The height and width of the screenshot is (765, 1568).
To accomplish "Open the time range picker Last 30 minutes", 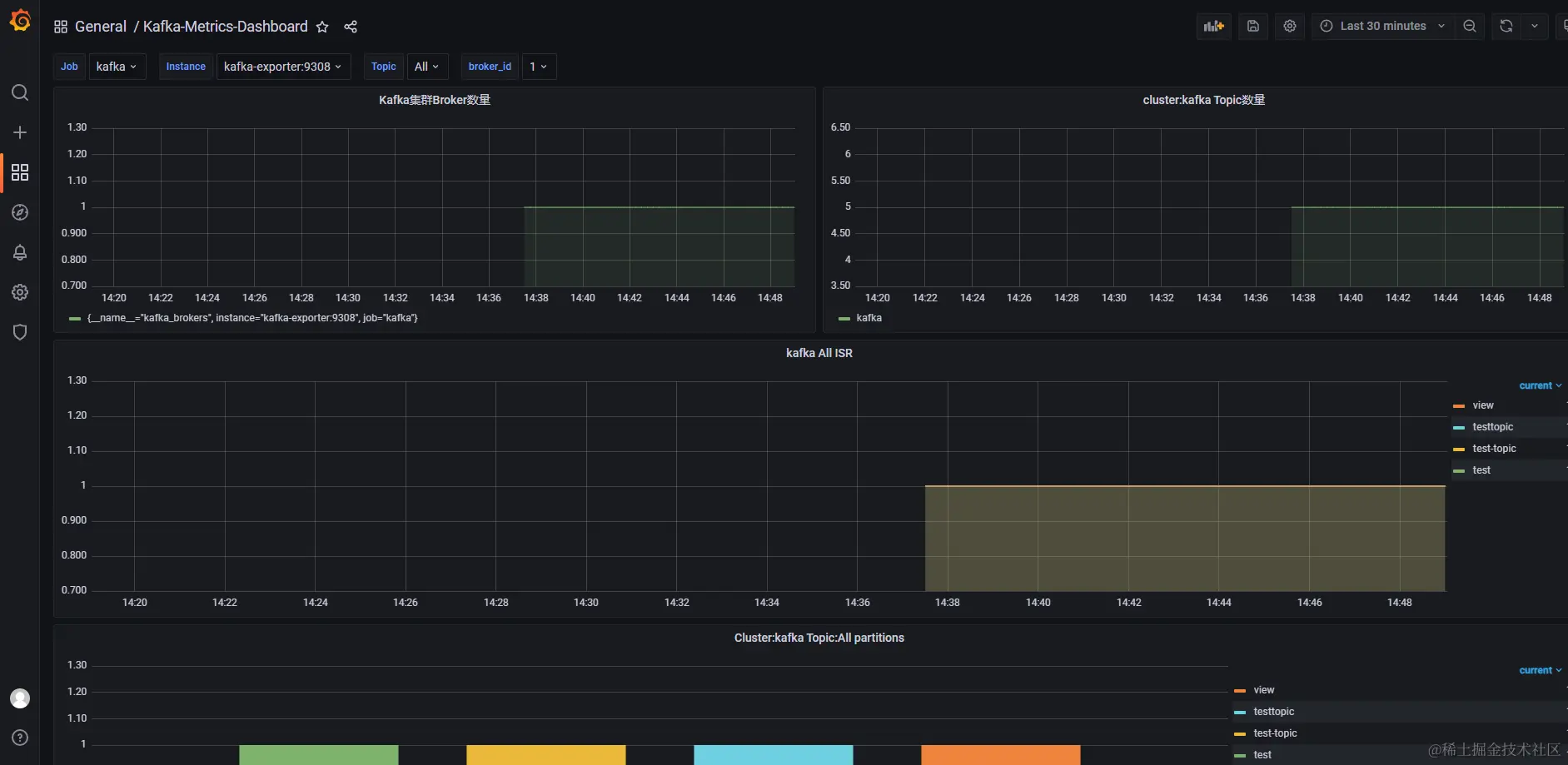I will [1383, 26].
